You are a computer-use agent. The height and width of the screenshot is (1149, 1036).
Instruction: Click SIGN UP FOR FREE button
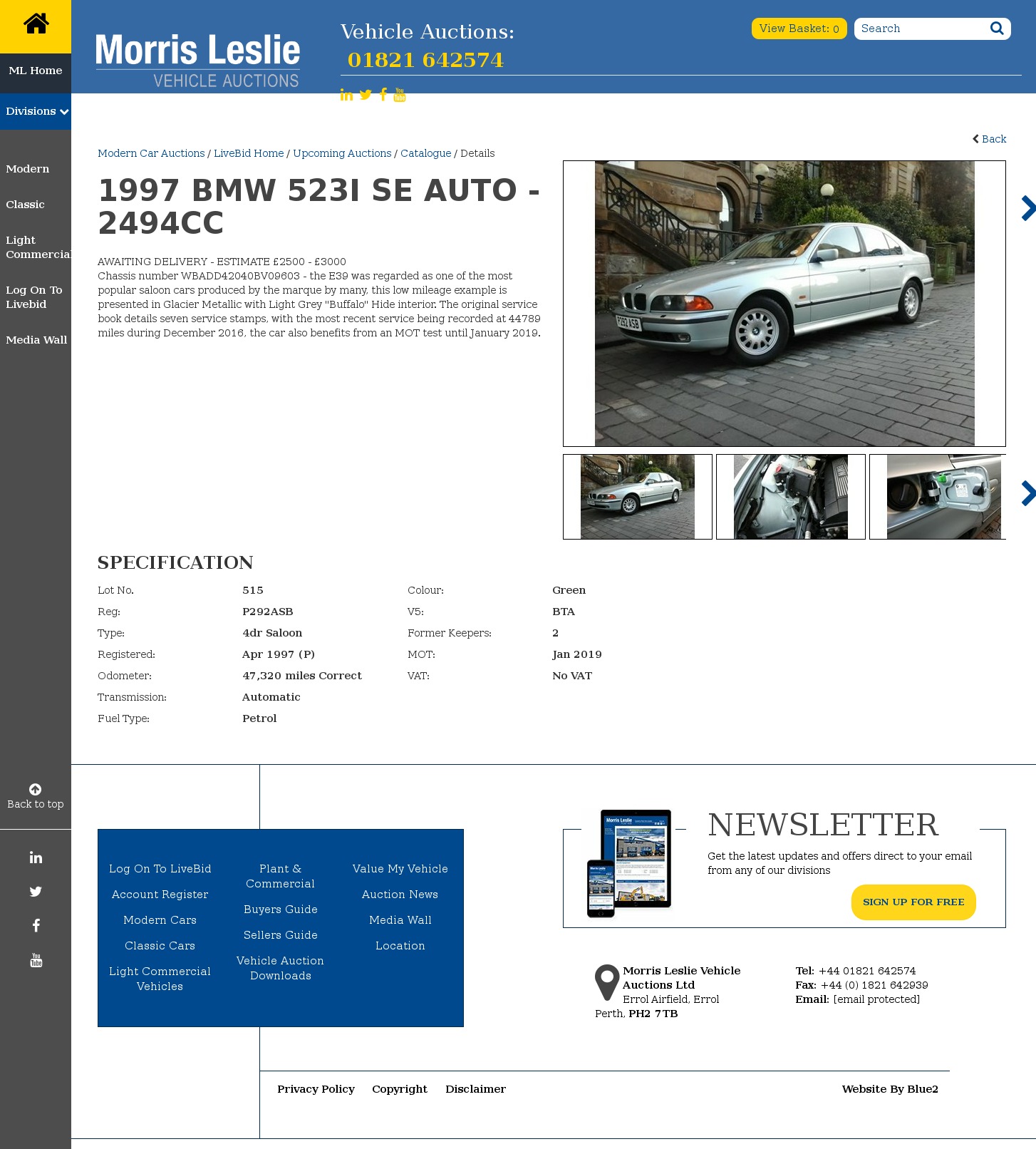pos(913,902)
